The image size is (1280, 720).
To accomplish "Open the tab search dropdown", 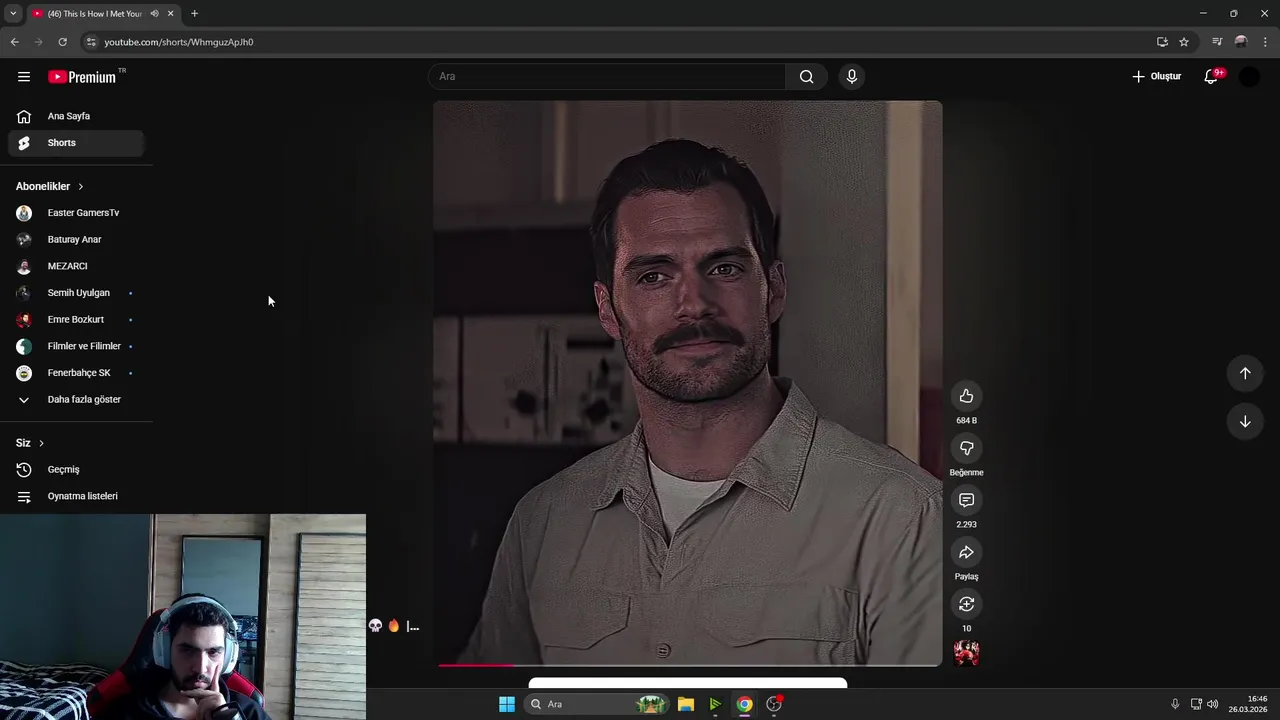I will click(13, 14).
